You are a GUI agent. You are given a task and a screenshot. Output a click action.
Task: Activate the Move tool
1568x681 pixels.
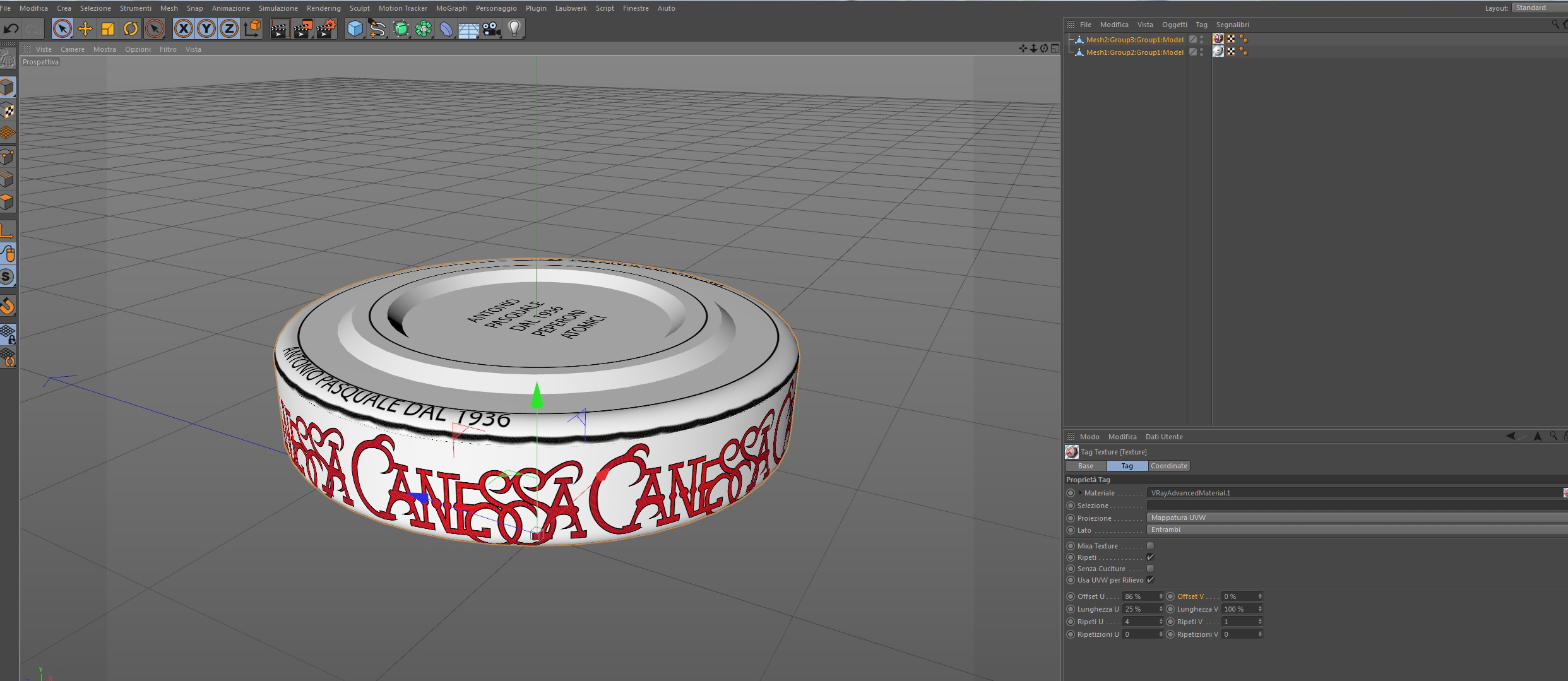[85, 28]
